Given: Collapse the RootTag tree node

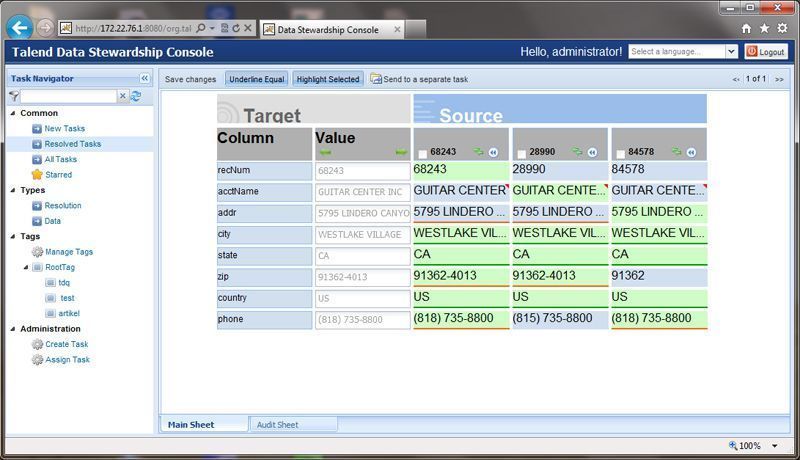Looking at the screenshot, I should coord(26,267).
